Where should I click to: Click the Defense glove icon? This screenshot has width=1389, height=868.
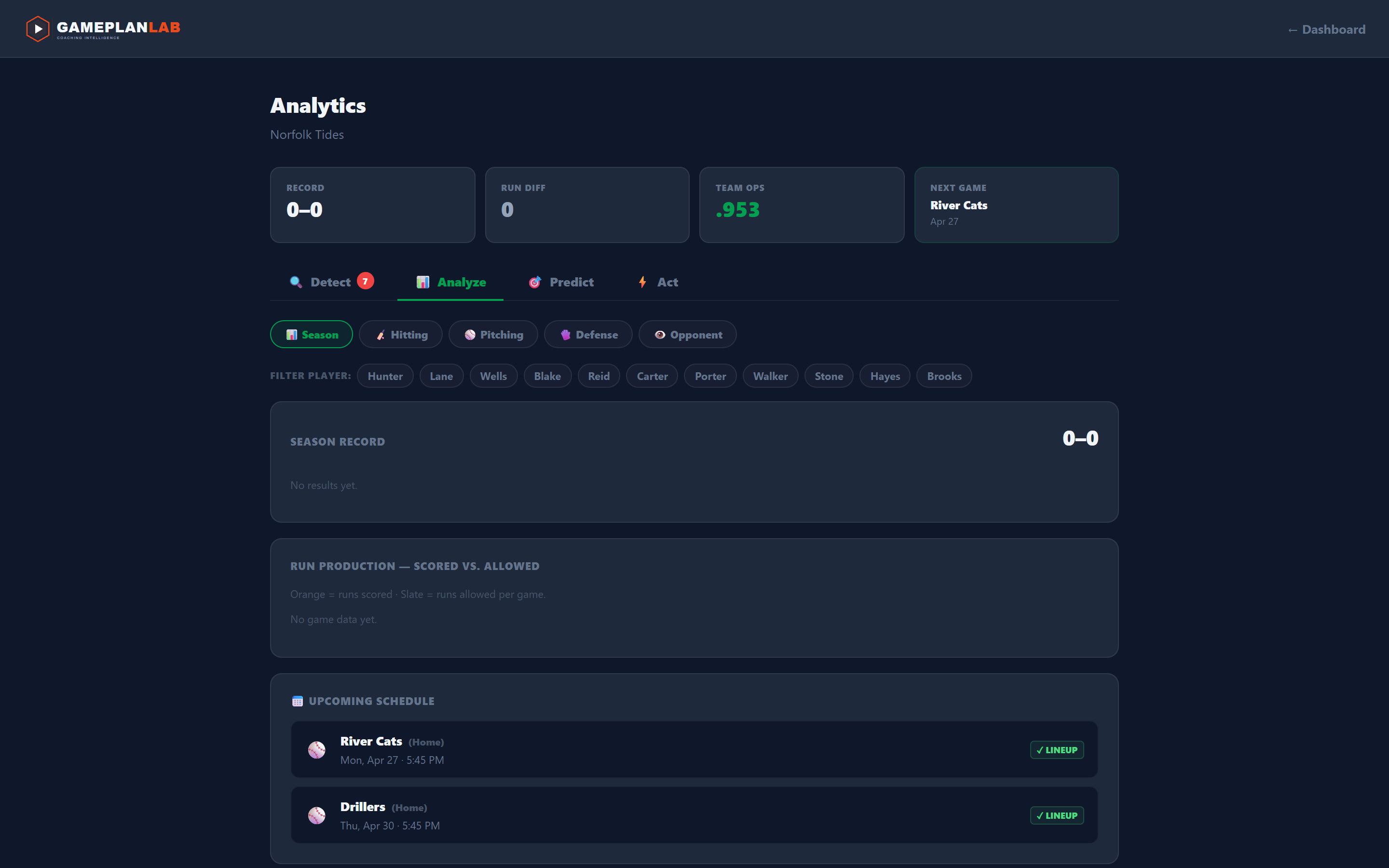565,335
